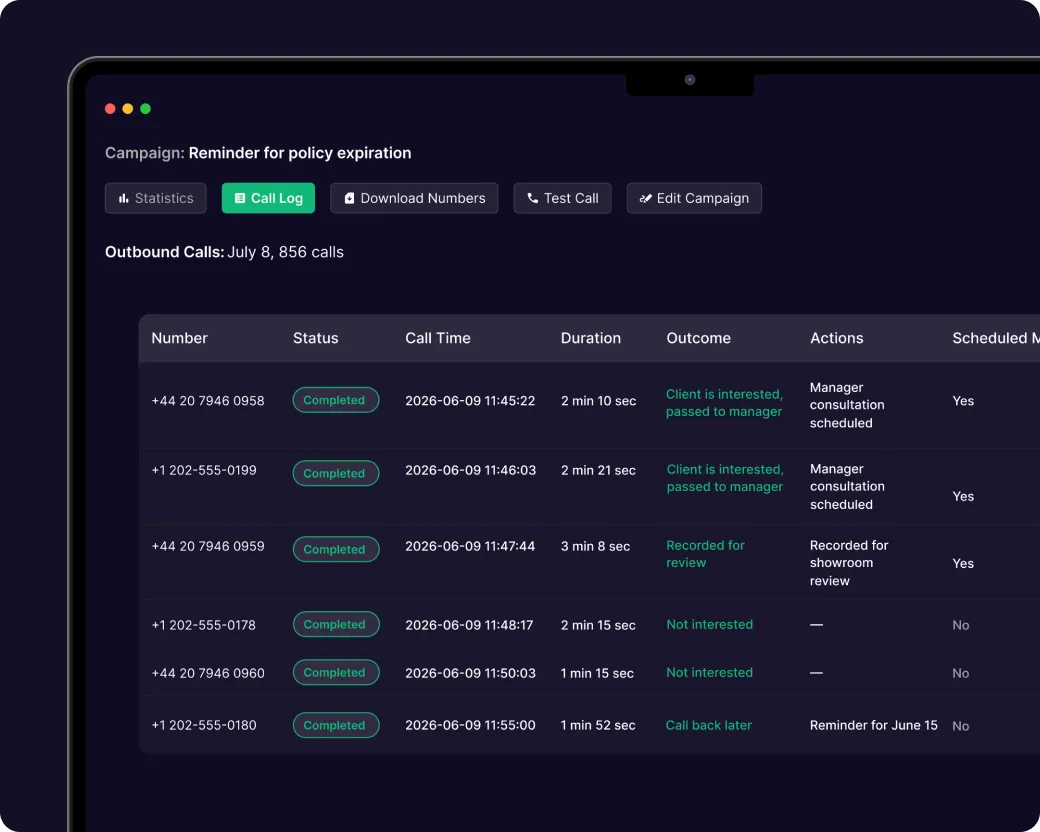Click duration 2 min 21 sec
The width and height of the screenshot is (1040, 832).
click(x=598, y=470)
